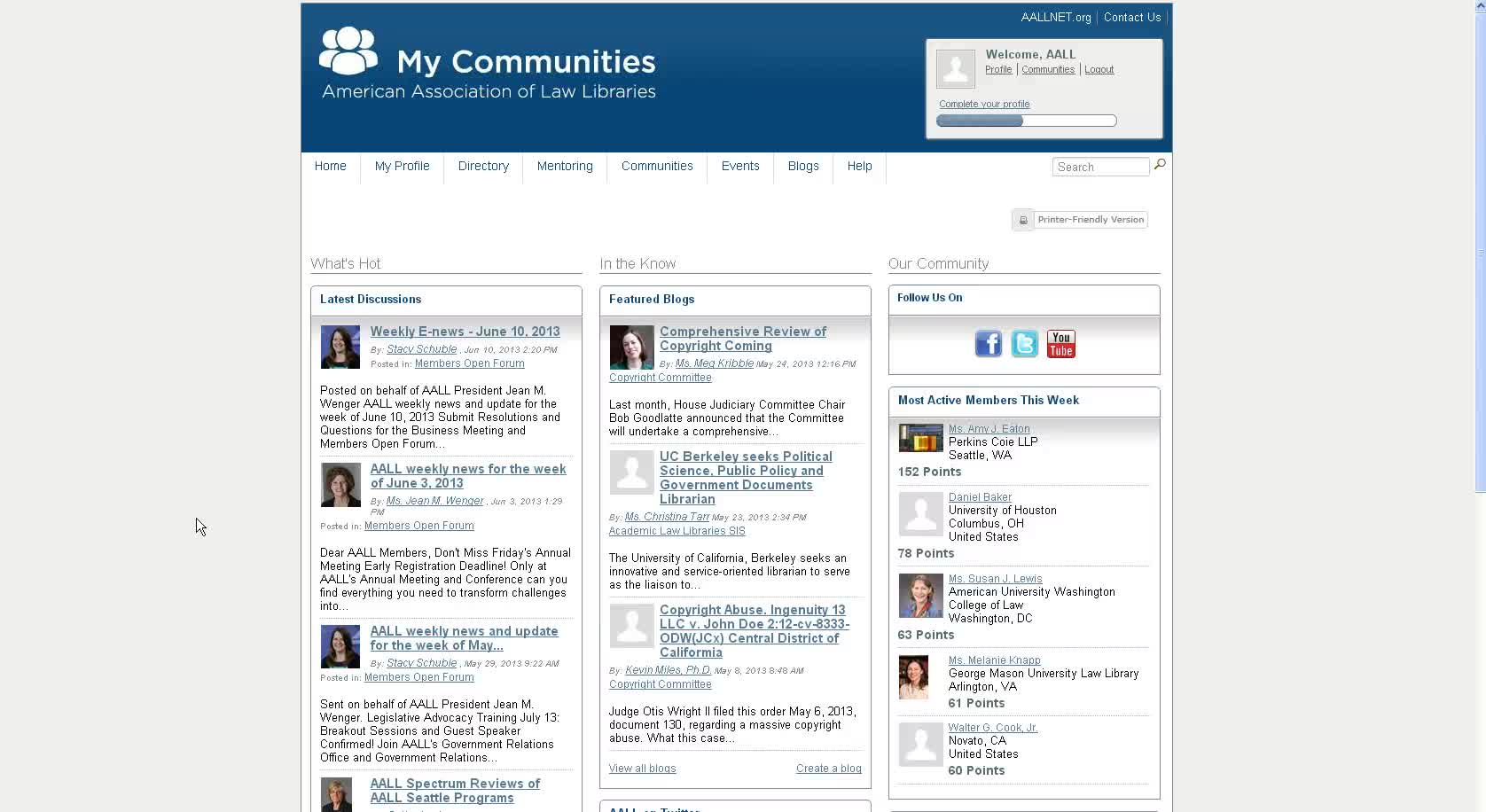1486x812 pixels.
Task: Open AALL Spectrum Reviews of Seattle Programs
Action: 455,791
